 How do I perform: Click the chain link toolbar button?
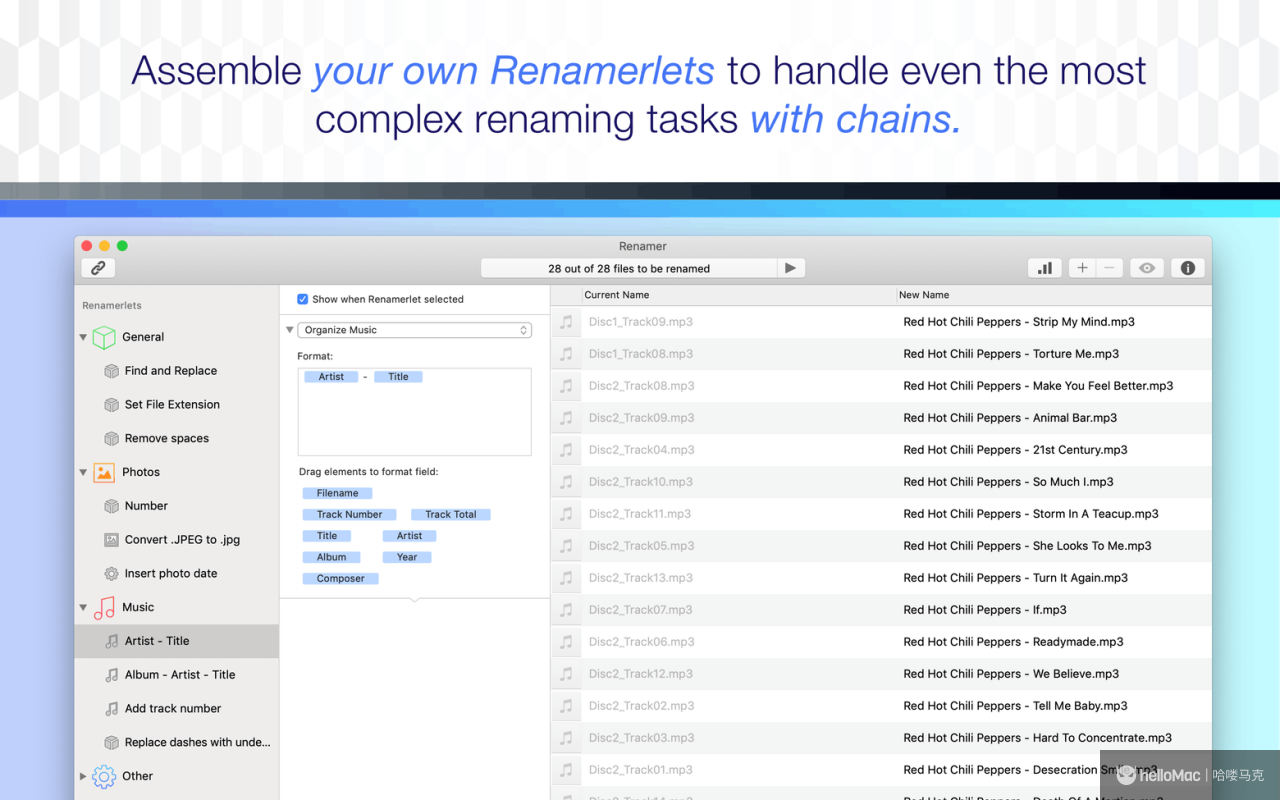pyautogui.click(x=98, y=268)
